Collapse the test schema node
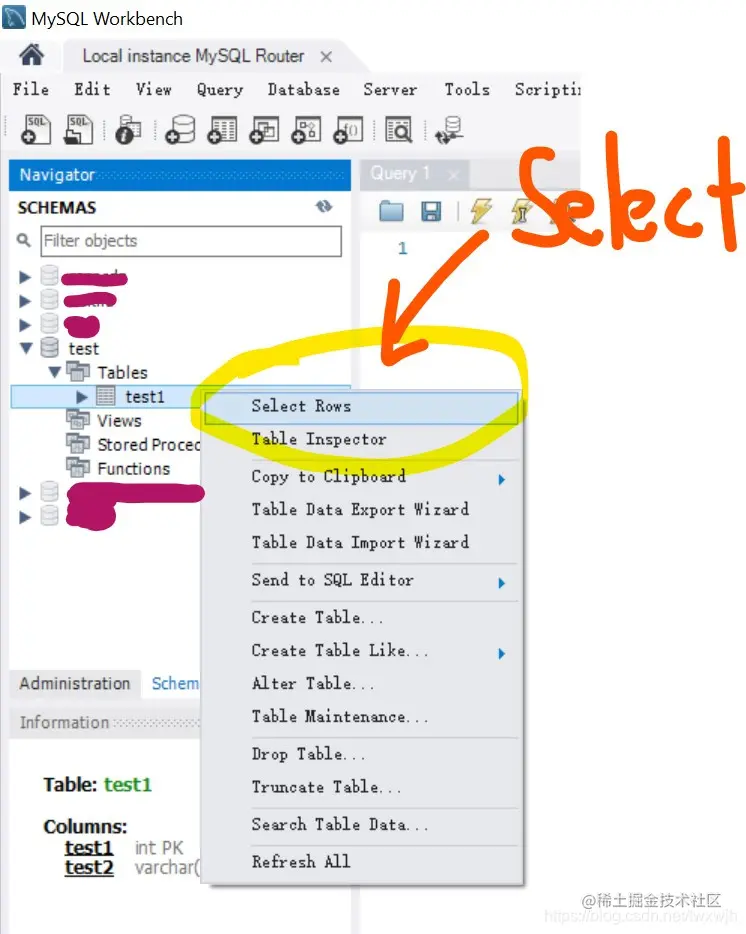Screen dimensions: 746x934 coord(26,348)
